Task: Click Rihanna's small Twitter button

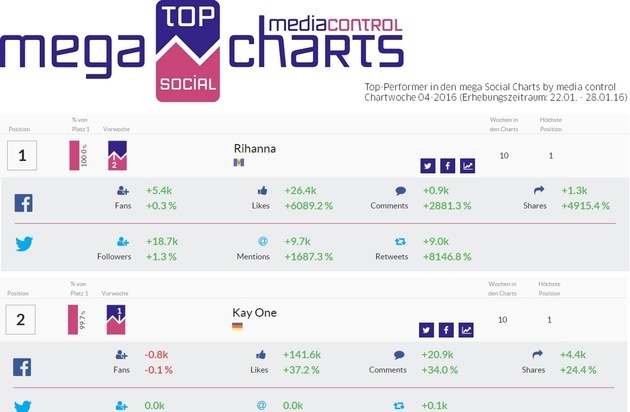Action: 427,166
